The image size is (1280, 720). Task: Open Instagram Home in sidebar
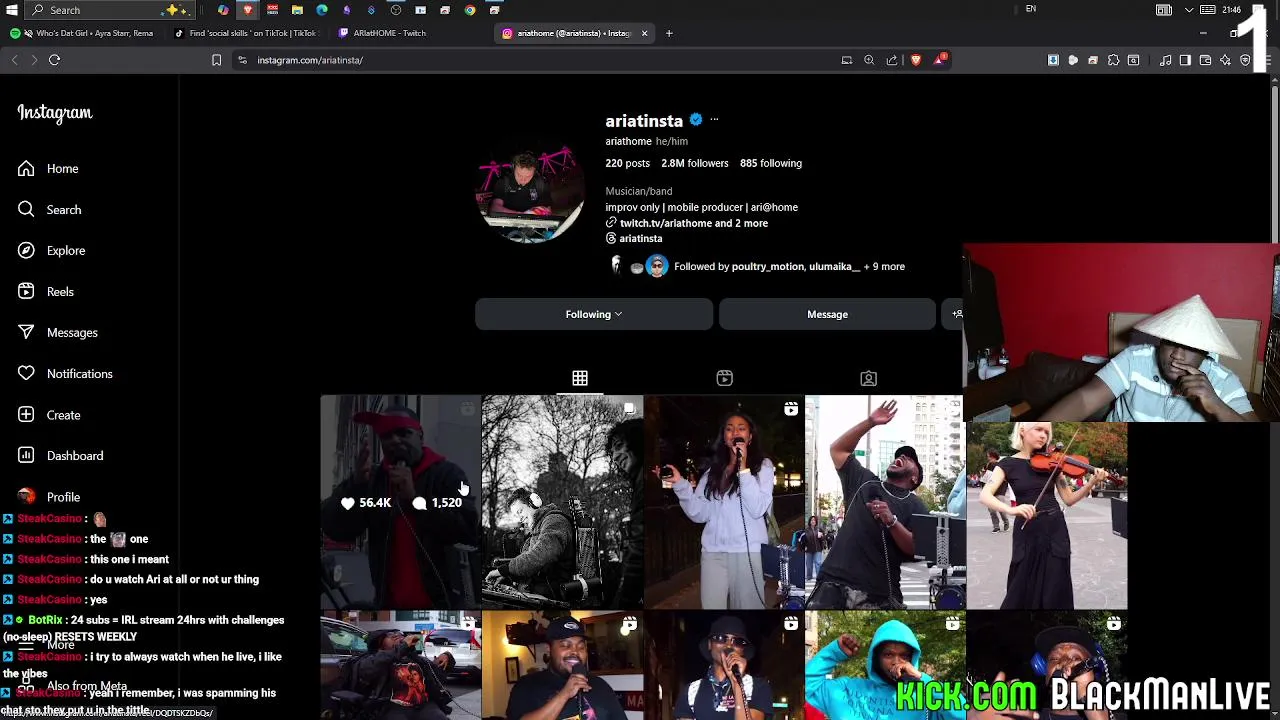pyautogui.click(x=48, y=168)
